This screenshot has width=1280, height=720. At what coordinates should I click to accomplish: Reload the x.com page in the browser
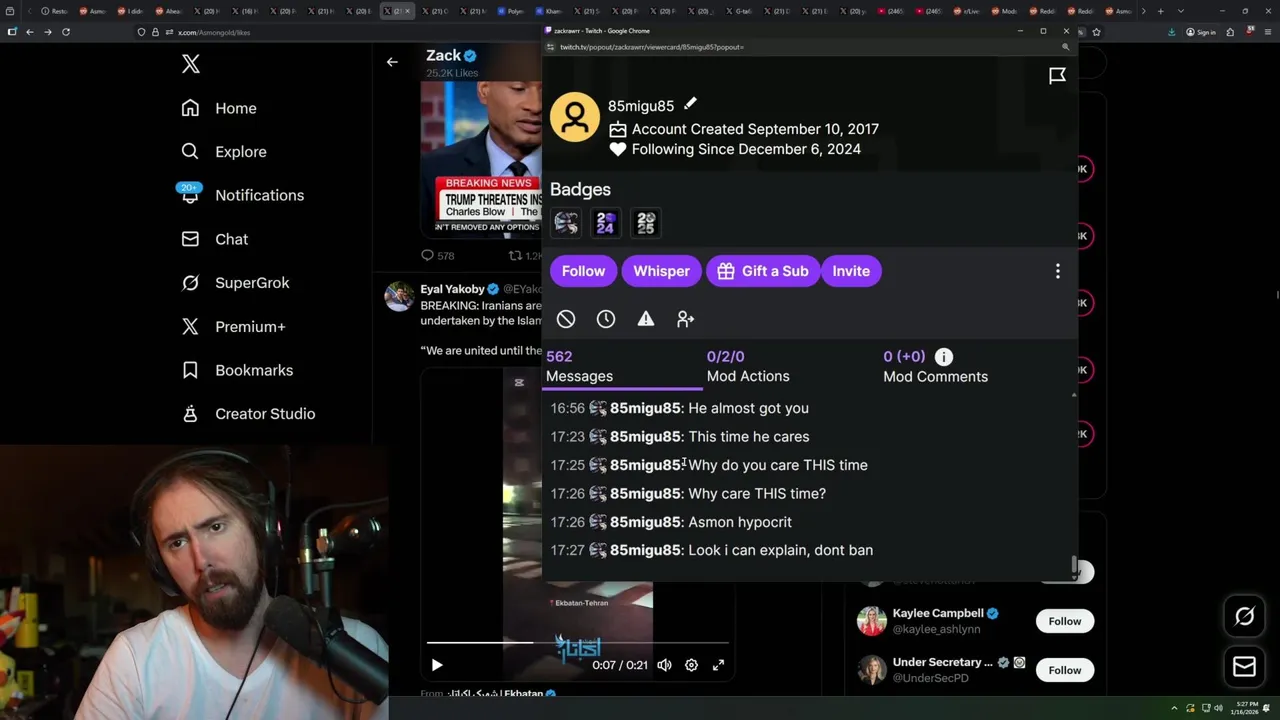click(66, 32)
